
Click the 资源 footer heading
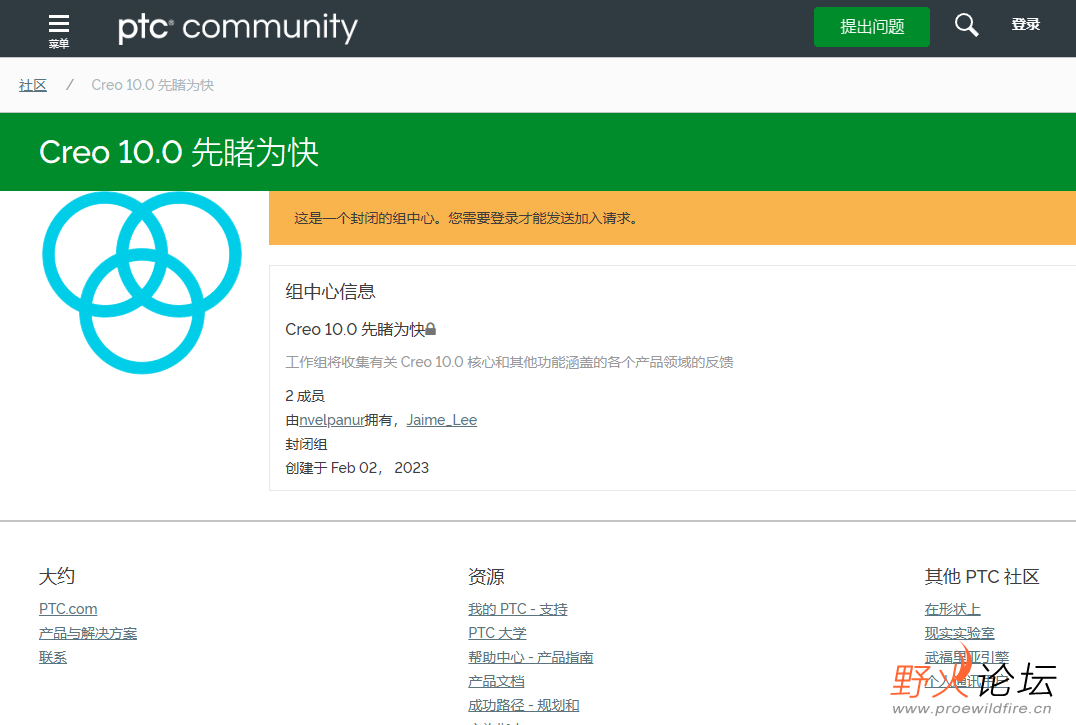[486, 576]
